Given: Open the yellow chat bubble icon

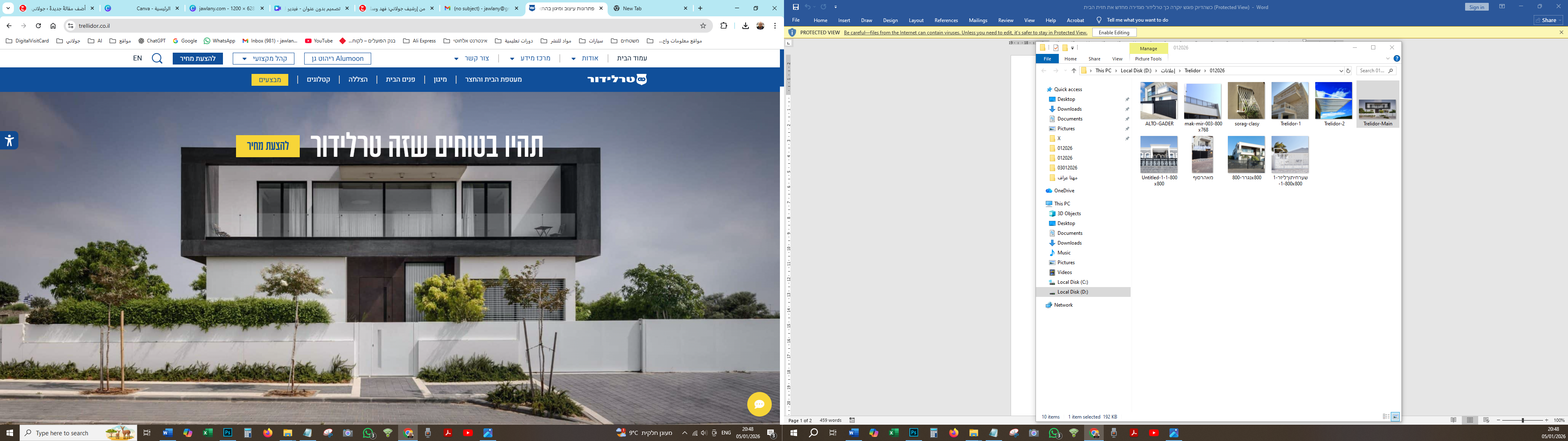Looking at the screenshot, I should tap(759, 404).
